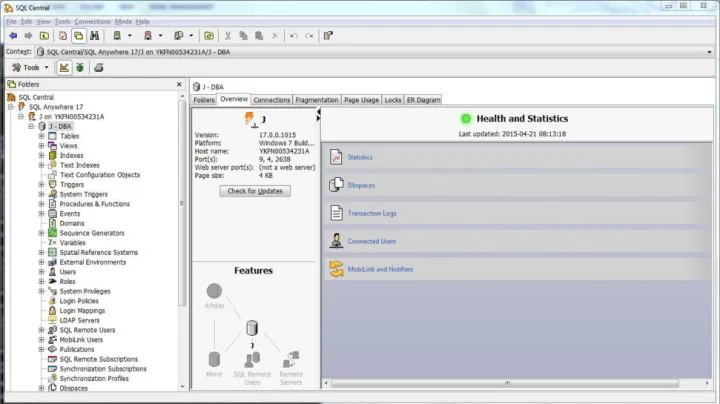Open the Transaction Logs link
The image size is (720, 404).
[x=371, y=213]
